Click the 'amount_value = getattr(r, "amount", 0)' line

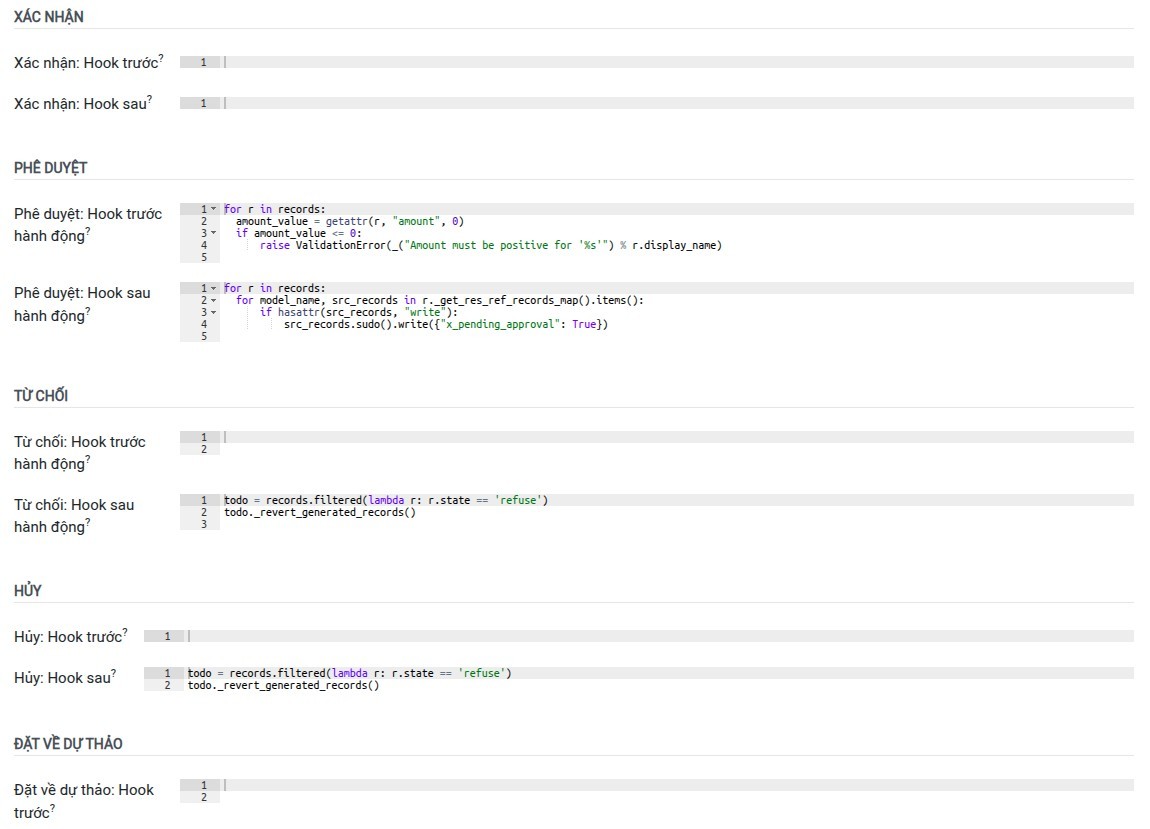(350, 222)
